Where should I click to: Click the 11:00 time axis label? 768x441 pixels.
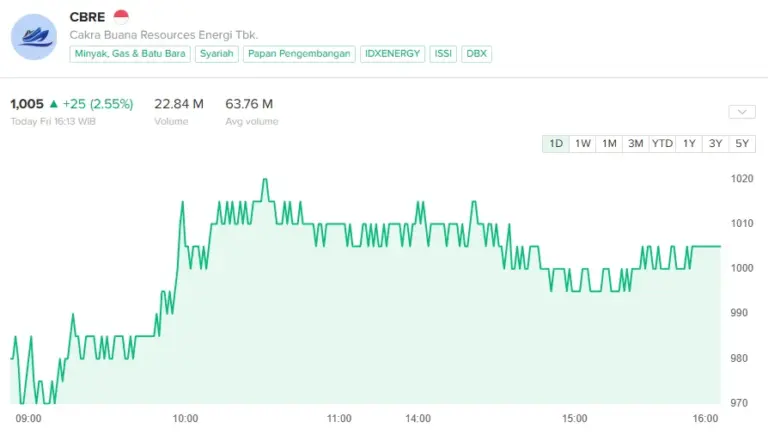click(339, 418)
